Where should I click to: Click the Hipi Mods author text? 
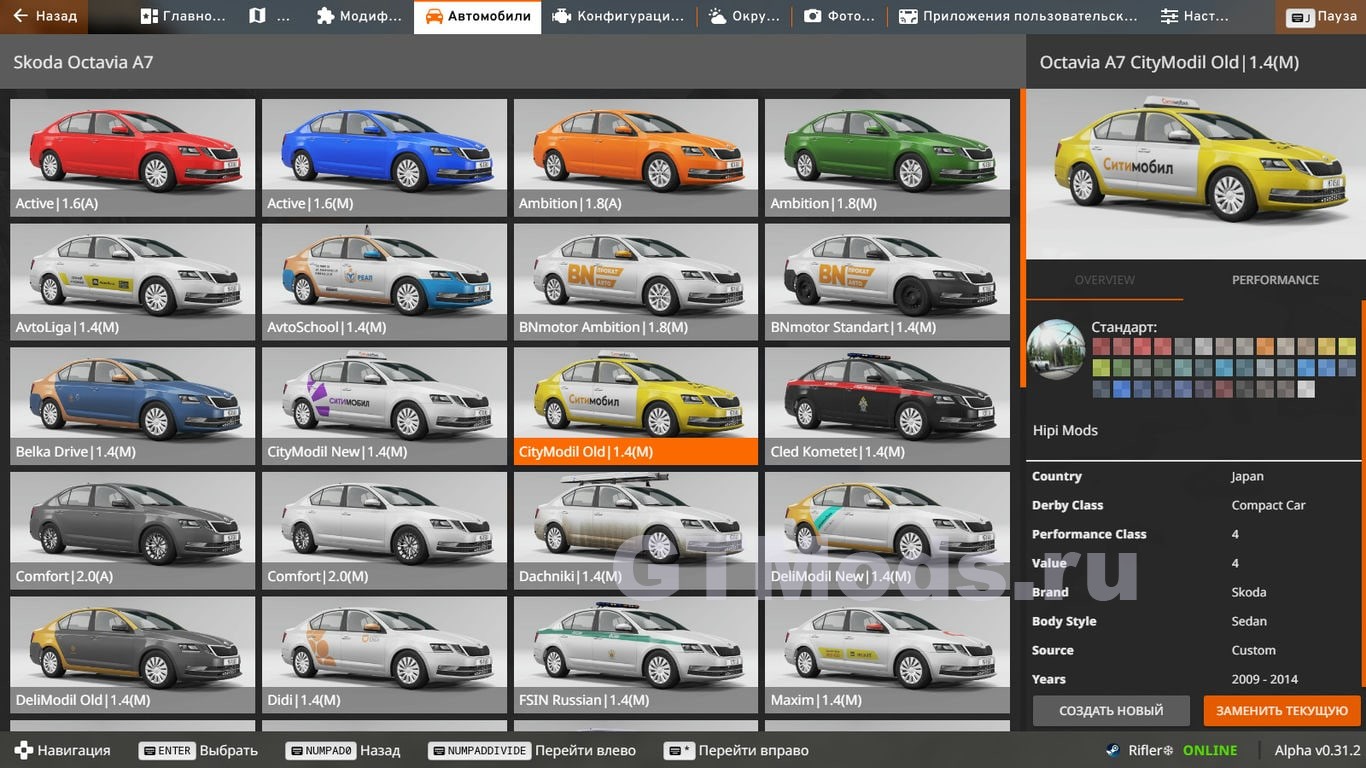(x=1065, y=431)
